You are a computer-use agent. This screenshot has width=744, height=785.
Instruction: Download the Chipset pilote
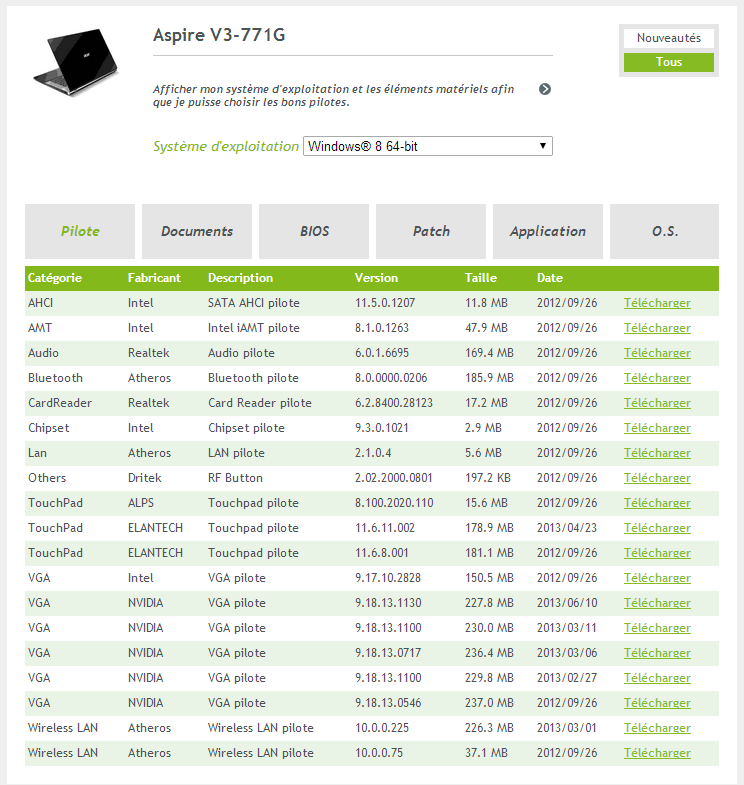(x=657, y=429)
